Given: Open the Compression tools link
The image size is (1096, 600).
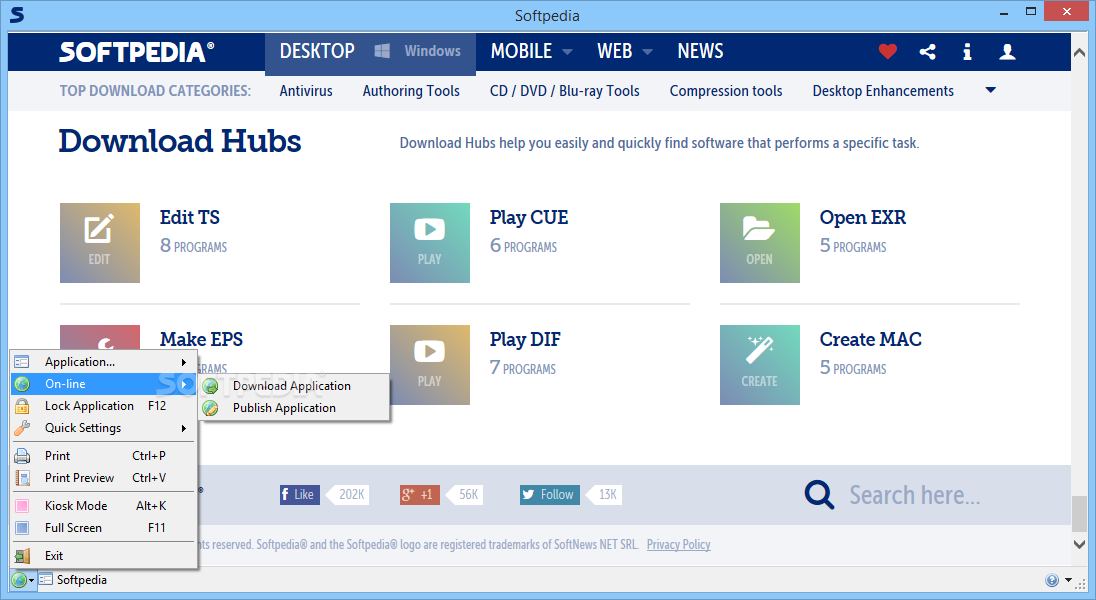Looking at the screenshot, I should point(726,91).
